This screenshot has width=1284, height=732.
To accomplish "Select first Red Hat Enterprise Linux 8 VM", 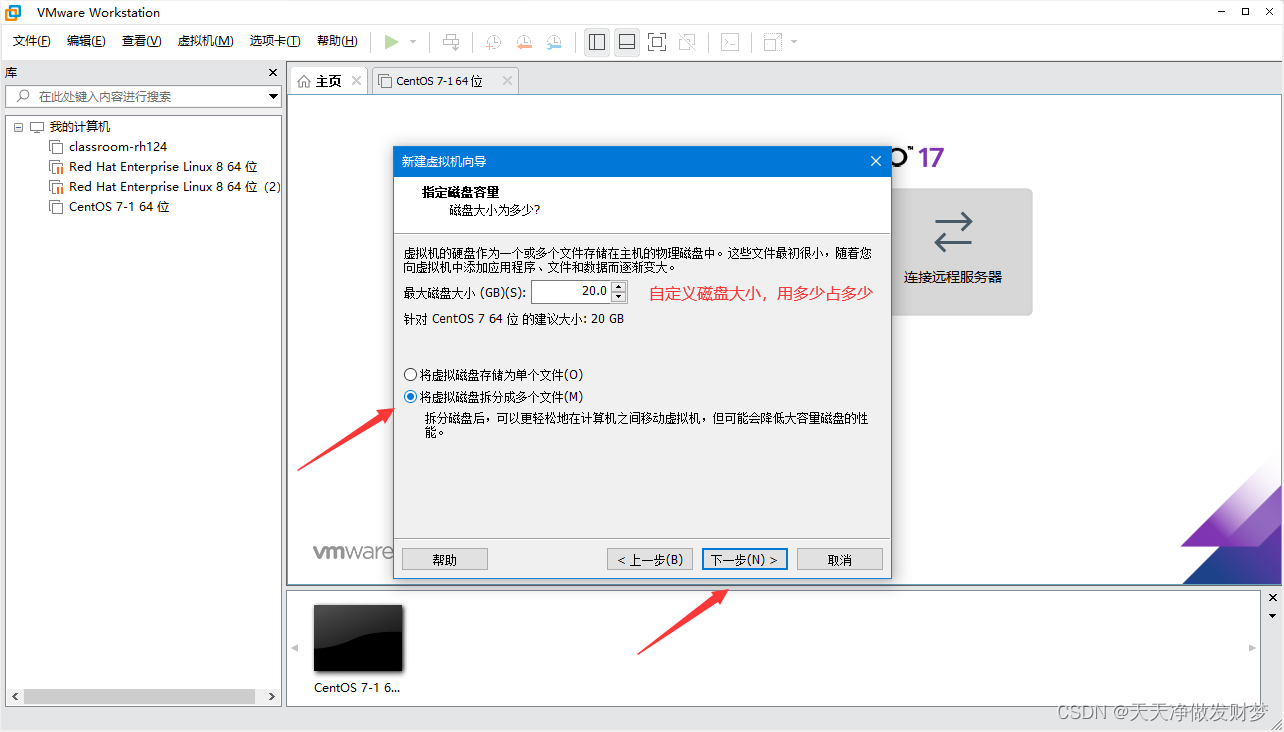I will 163,167.
